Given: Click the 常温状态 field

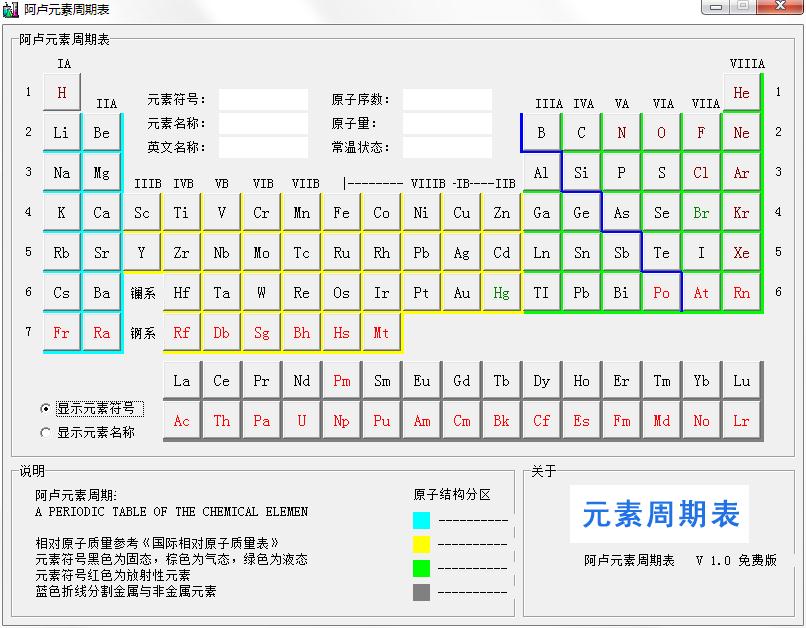Looking at the screenshot, I should (447, 148).
